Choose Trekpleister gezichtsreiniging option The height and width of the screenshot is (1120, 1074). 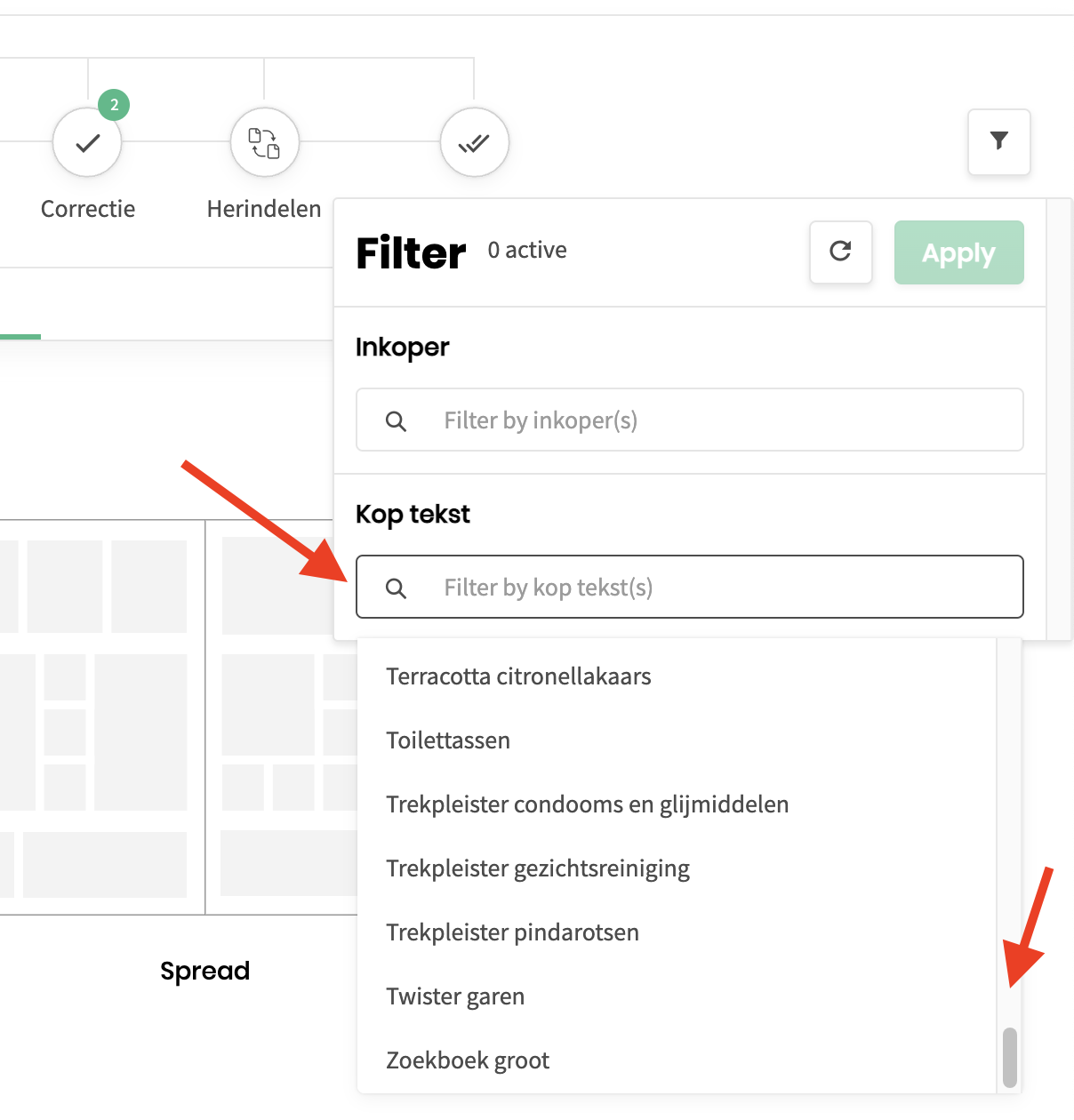[677, 868]
